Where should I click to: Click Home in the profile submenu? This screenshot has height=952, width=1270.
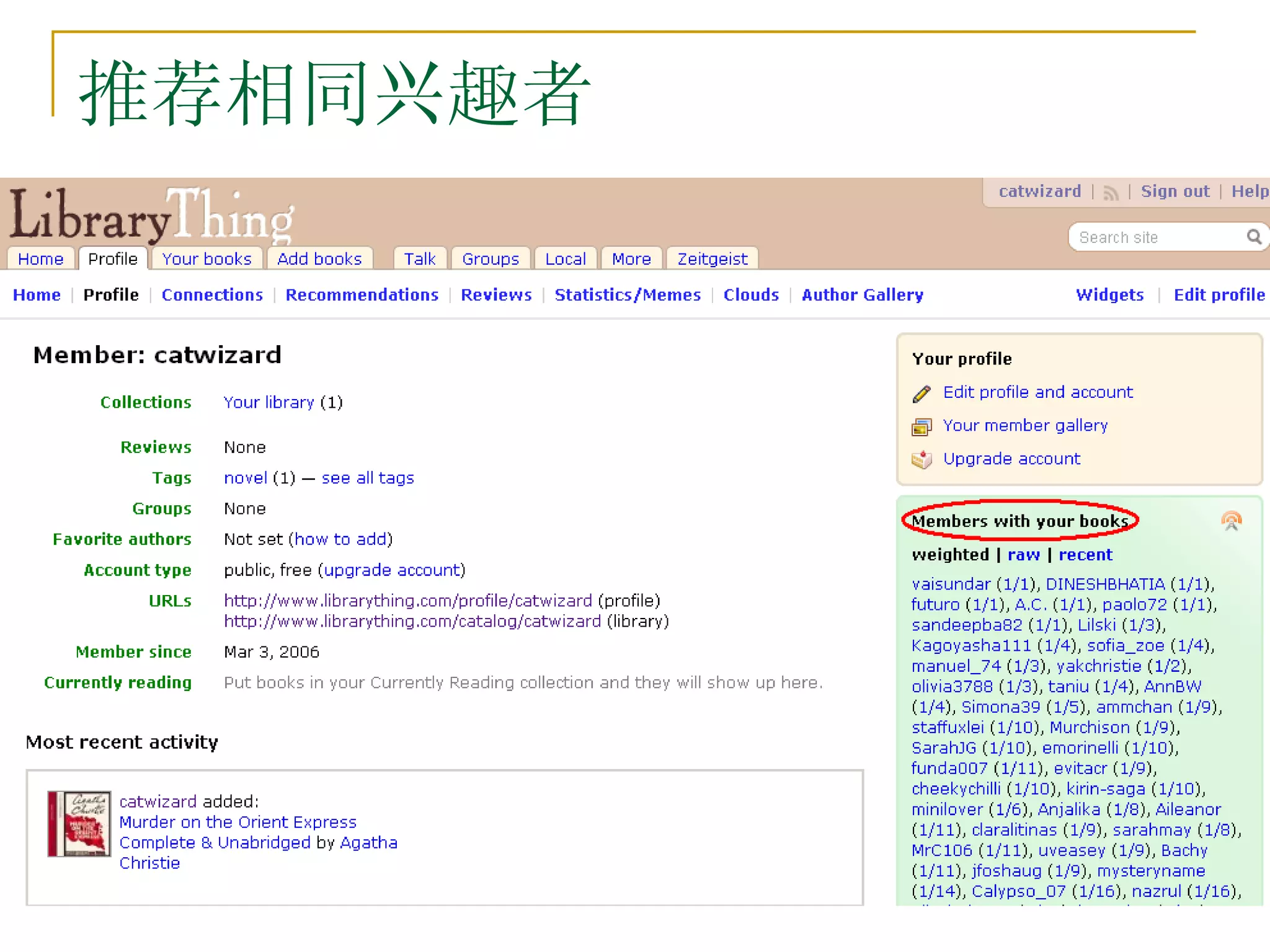pos(37,295)
